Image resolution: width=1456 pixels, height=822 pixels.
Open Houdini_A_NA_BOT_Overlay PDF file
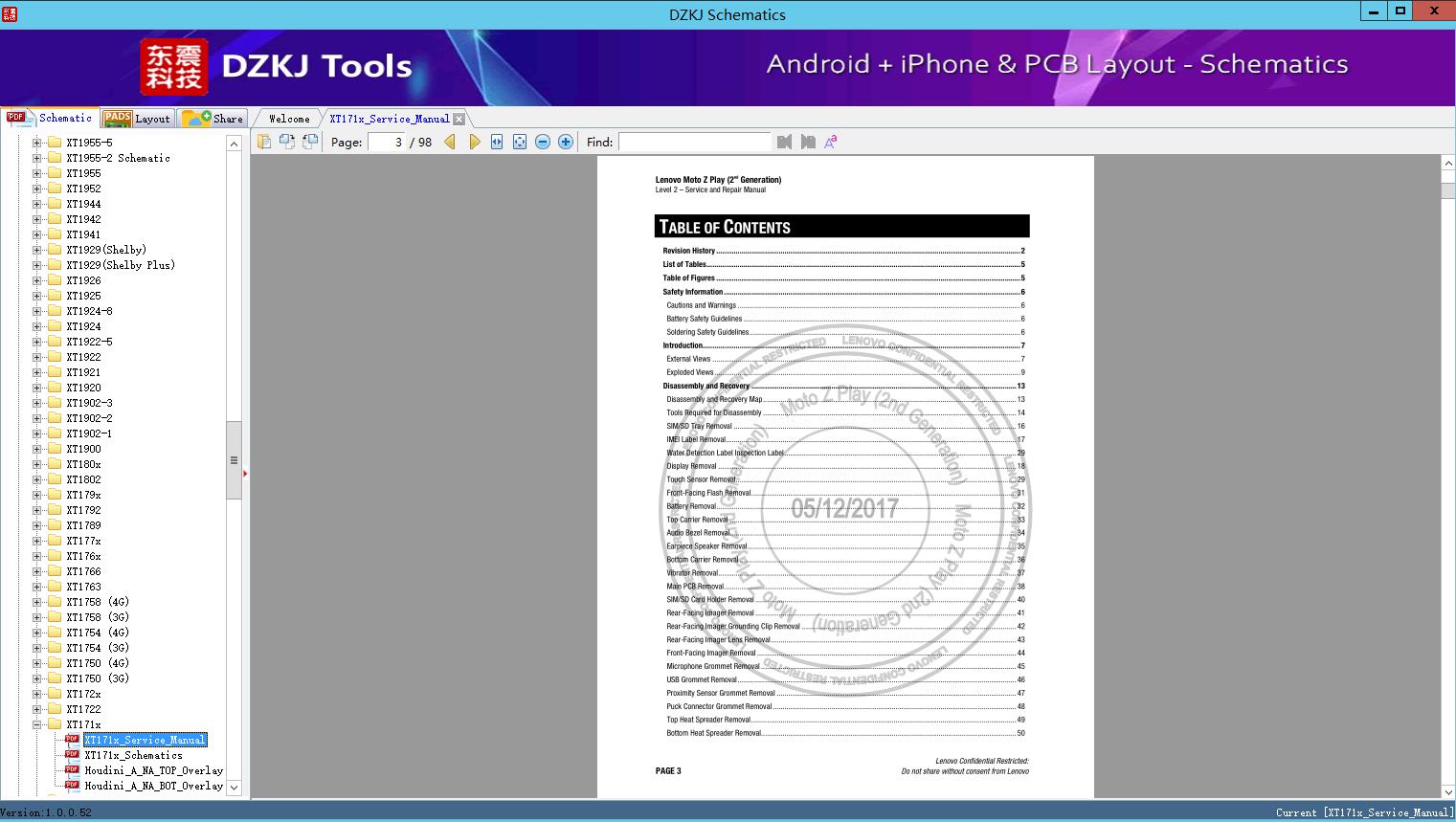153,786
